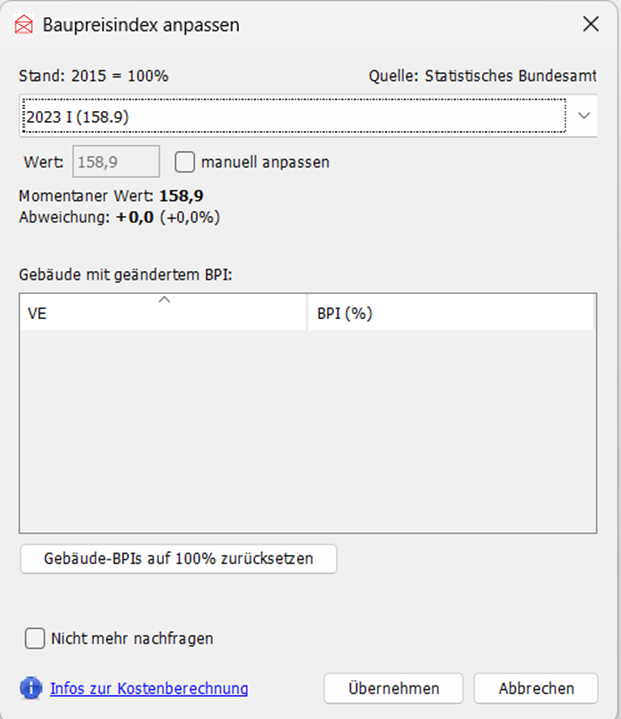Click the blue info icon
Image resolution: width=621 pixels, height=719 pixels.
(31, 688)
